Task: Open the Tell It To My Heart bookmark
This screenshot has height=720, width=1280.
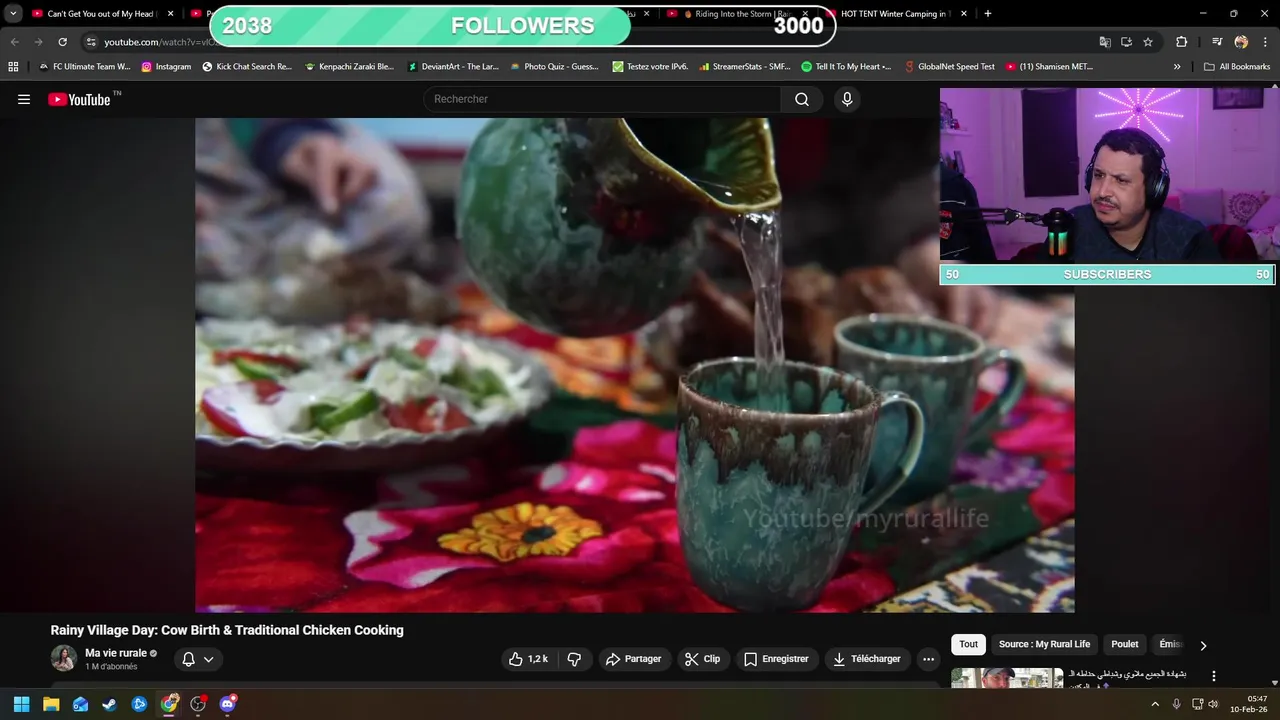Action: pyautogui.click(x=847, y=67)
